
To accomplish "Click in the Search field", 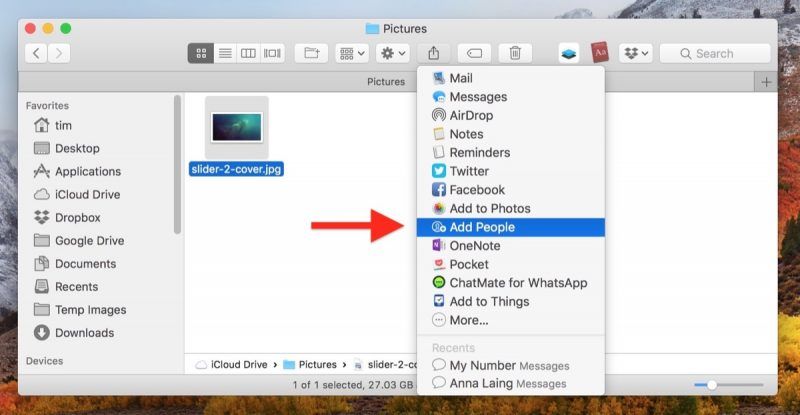I will pos(720,53).
